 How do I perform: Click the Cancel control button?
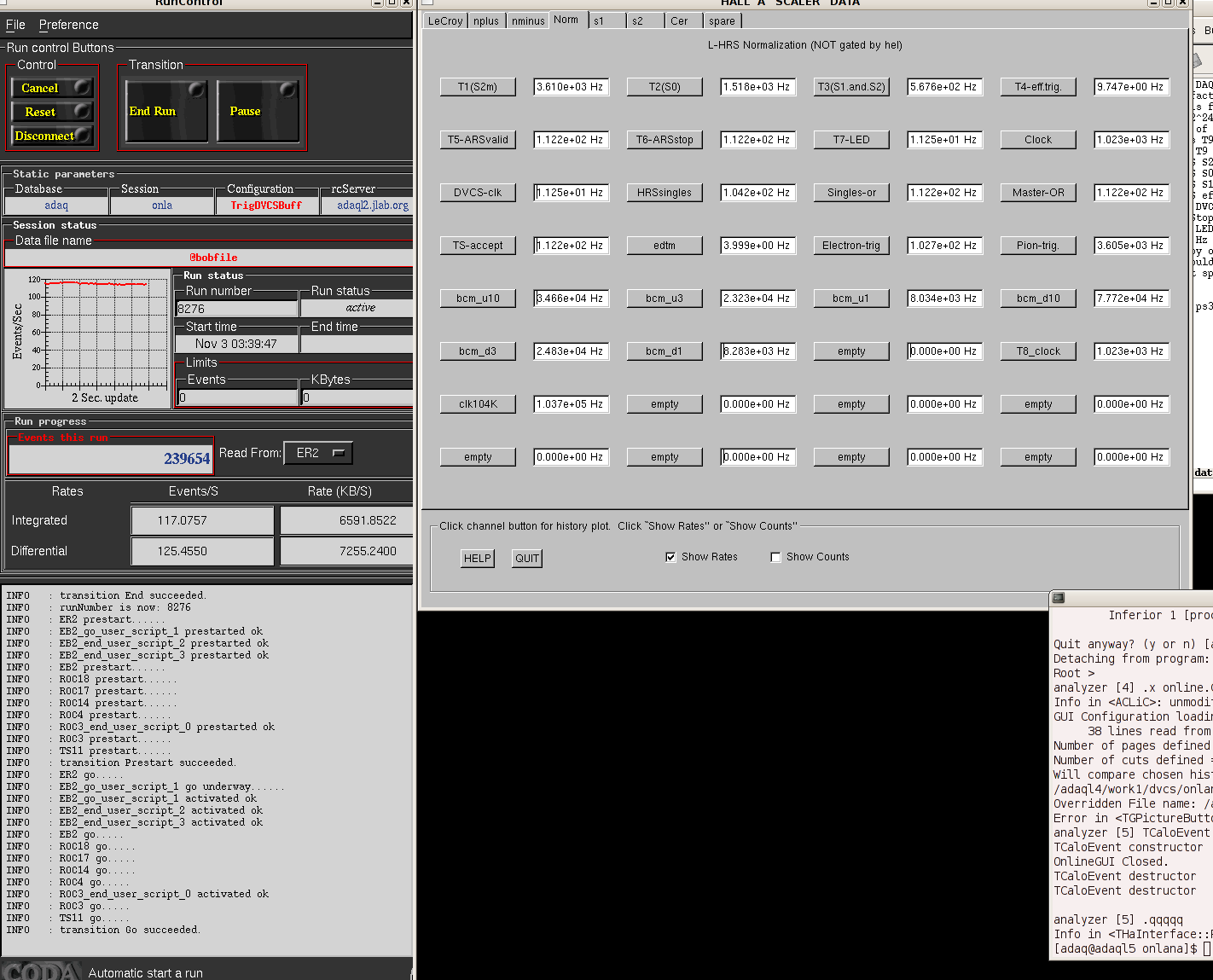52,88
